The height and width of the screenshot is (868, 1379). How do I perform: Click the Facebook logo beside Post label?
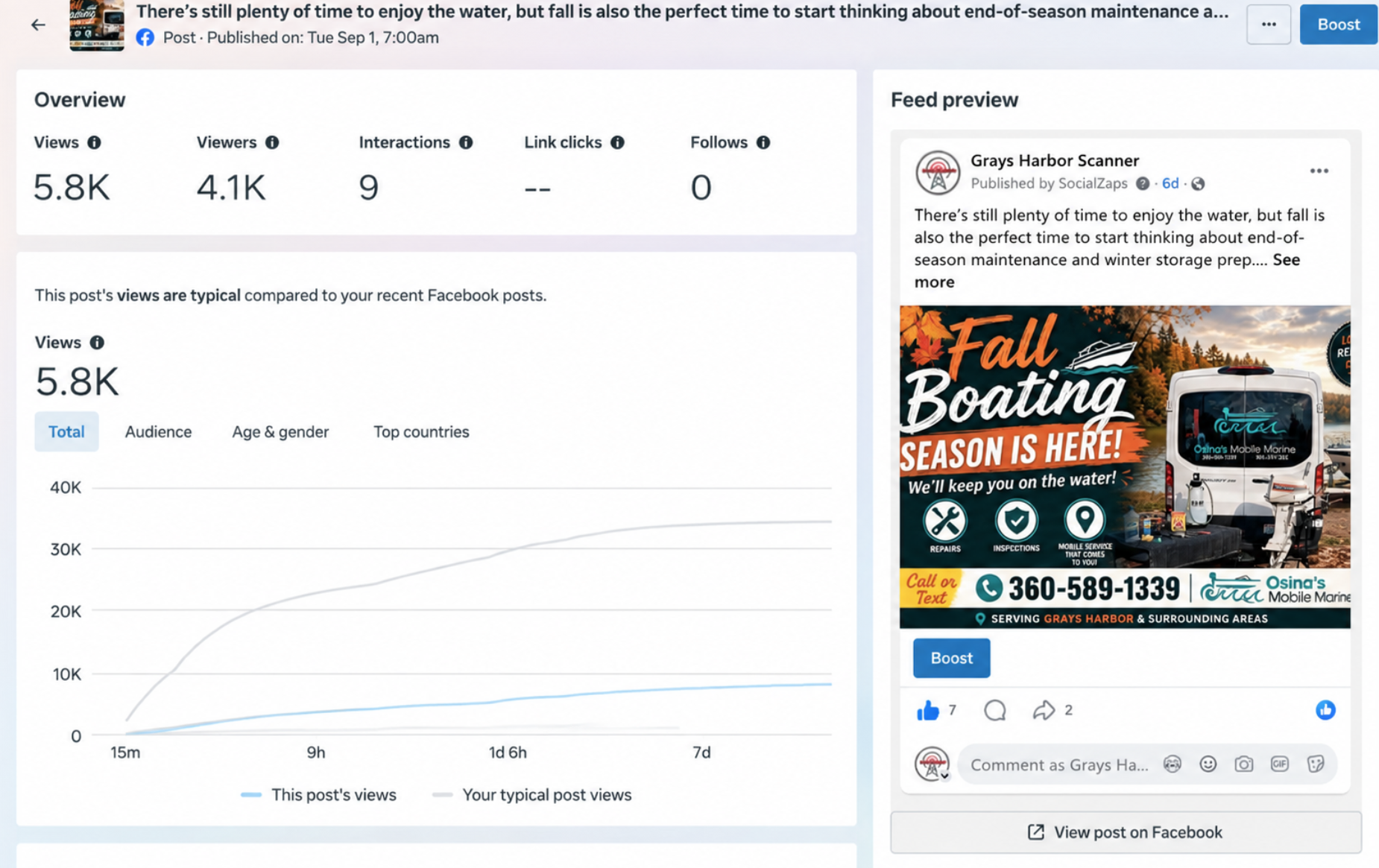tap(145, 38)
